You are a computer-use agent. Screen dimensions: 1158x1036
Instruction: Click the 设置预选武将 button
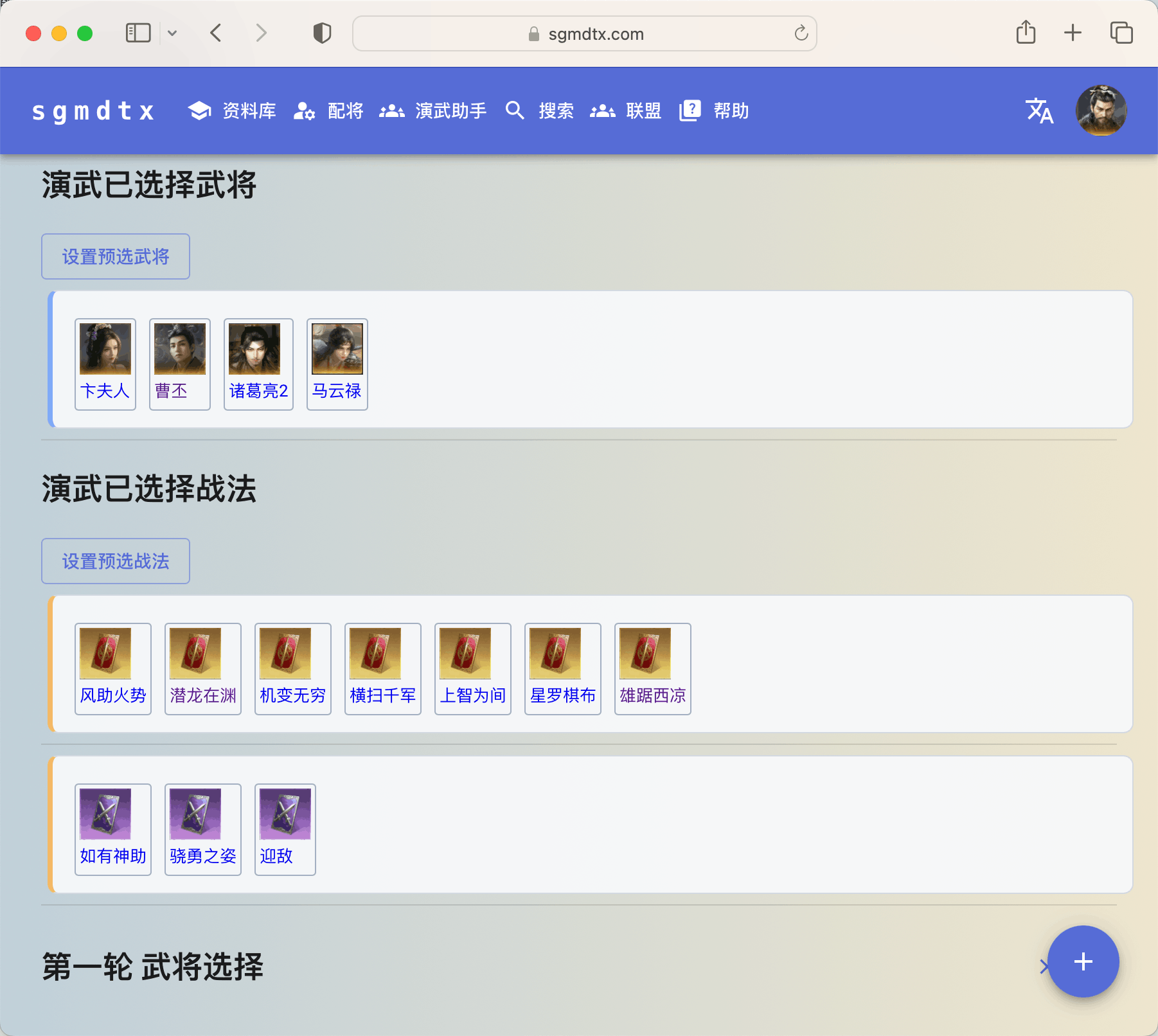116,256
